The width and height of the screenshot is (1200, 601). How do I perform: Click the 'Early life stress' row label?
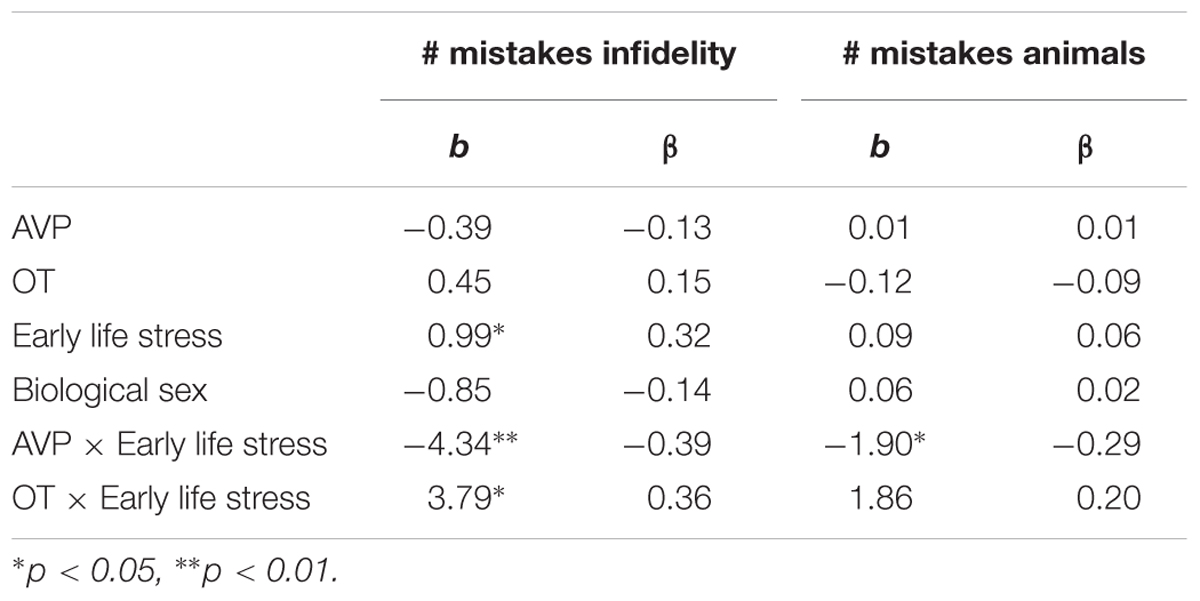(x=117, y=336)
